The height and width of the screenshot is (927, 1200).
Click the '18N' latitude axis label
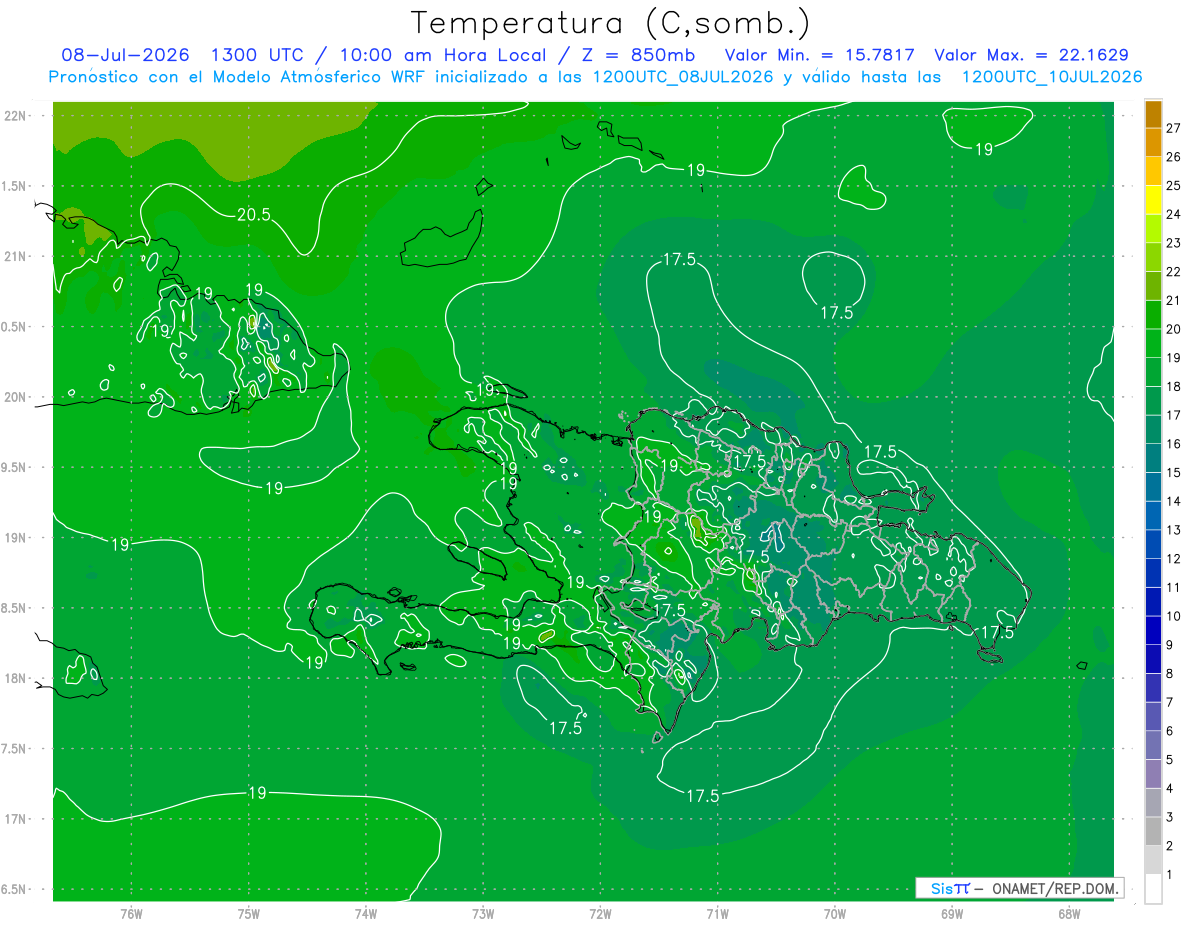click(x=15, y=678)
